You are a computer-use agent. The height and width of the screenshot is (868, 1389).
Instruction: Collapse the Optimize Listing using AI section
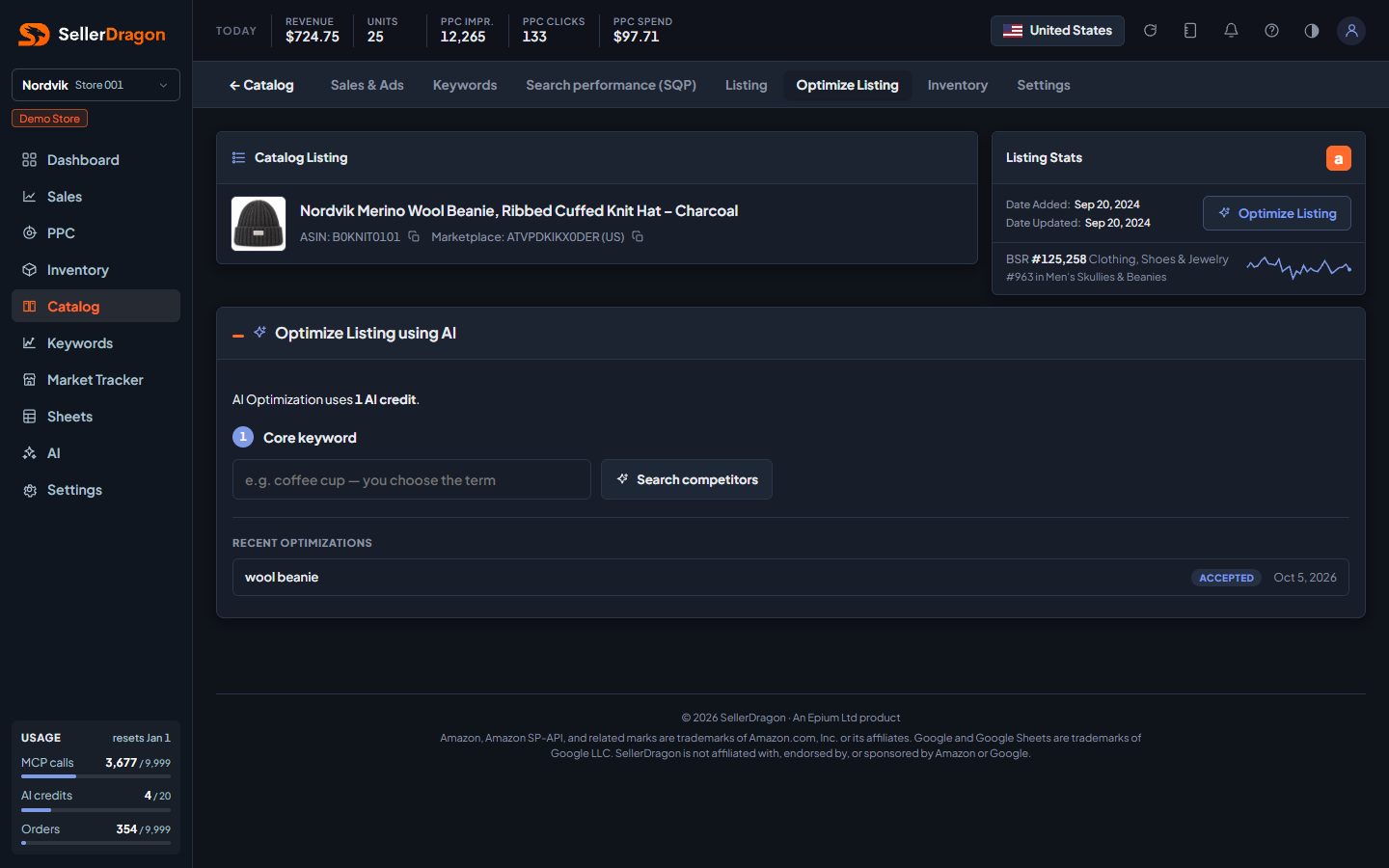(x=238, y=336)
